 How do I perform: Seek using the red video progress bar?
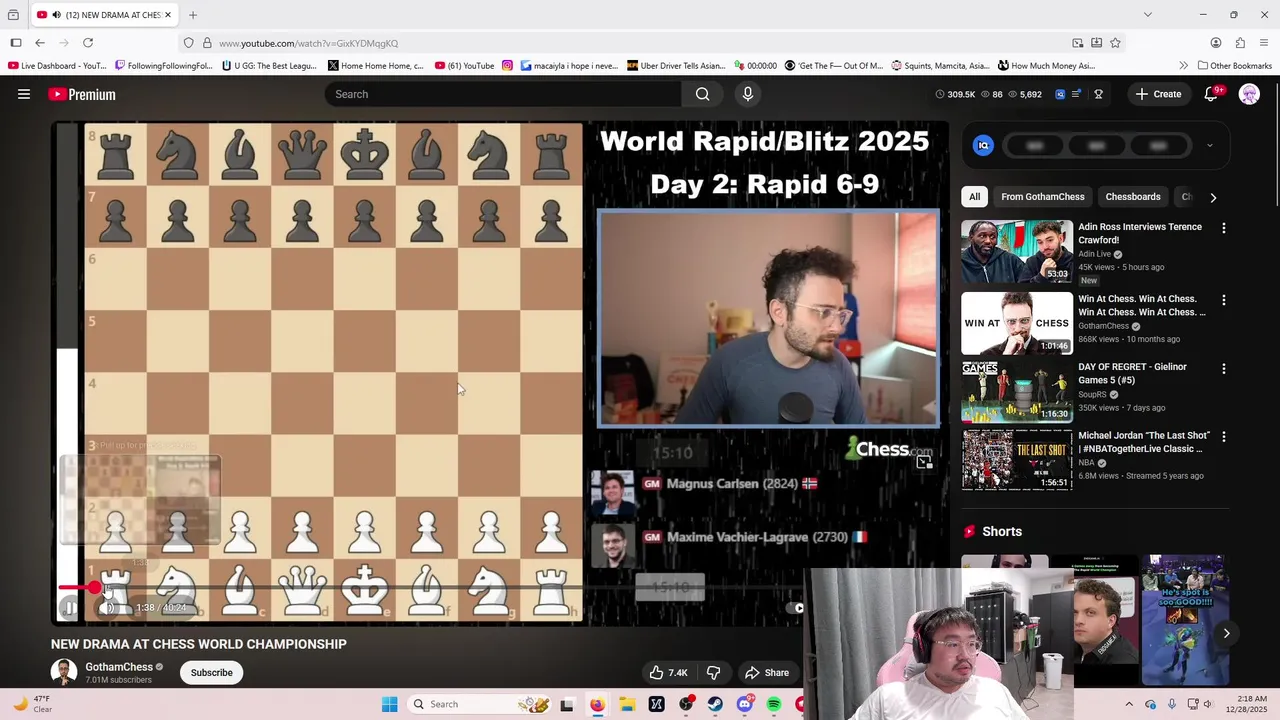(x=75, y=588)
